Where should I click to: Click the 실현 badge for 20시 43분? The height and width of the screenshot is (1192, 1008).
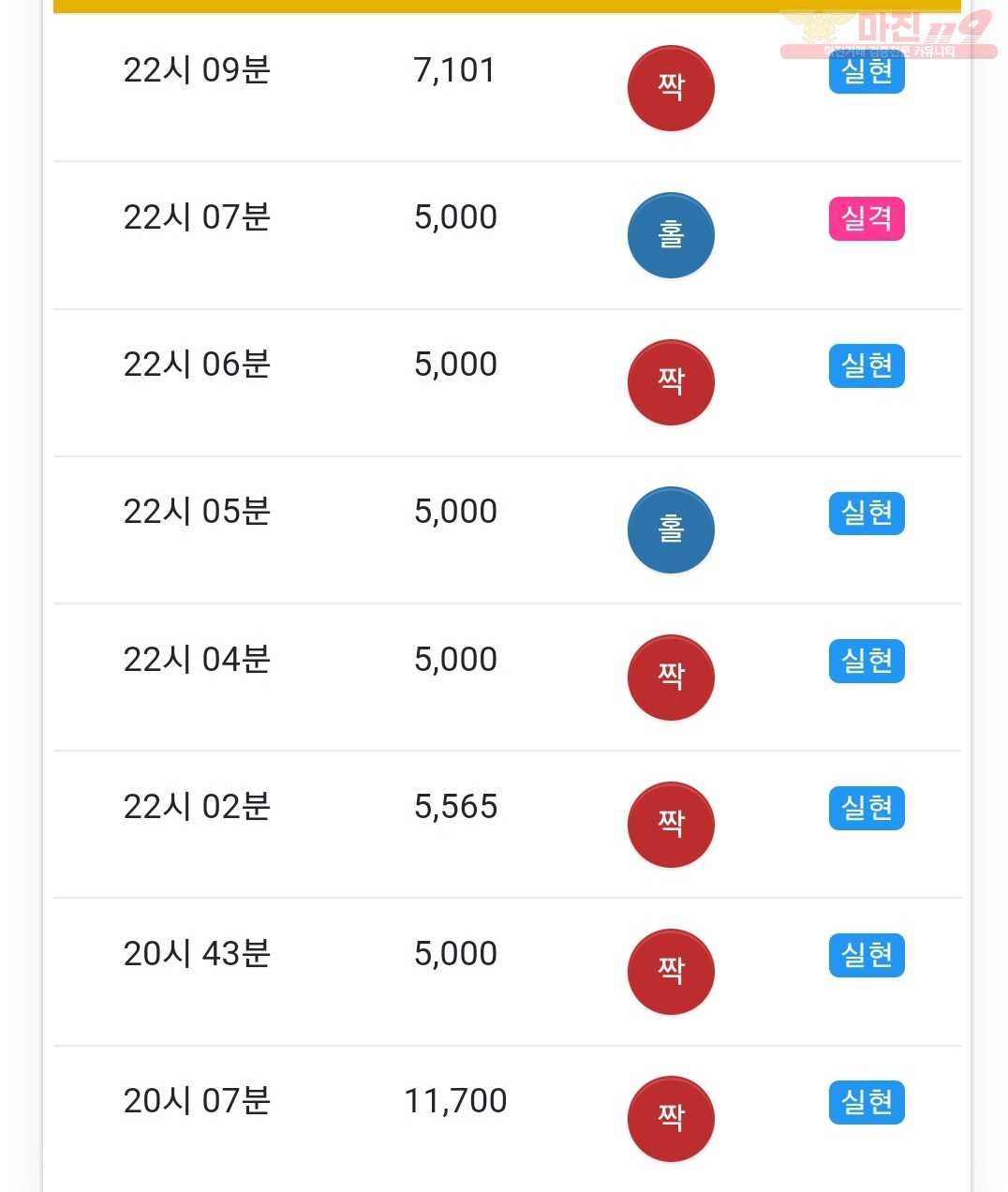coord(867,955)
